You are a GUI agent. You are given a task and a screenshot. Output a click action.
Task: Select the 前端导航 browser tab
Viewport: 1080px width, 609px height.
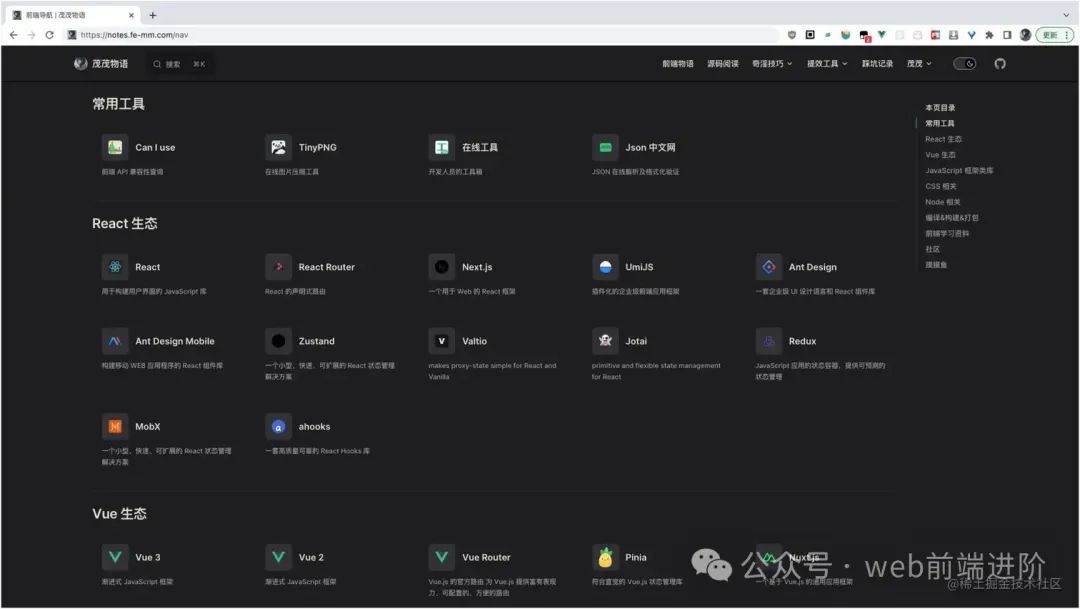(74, 15)
